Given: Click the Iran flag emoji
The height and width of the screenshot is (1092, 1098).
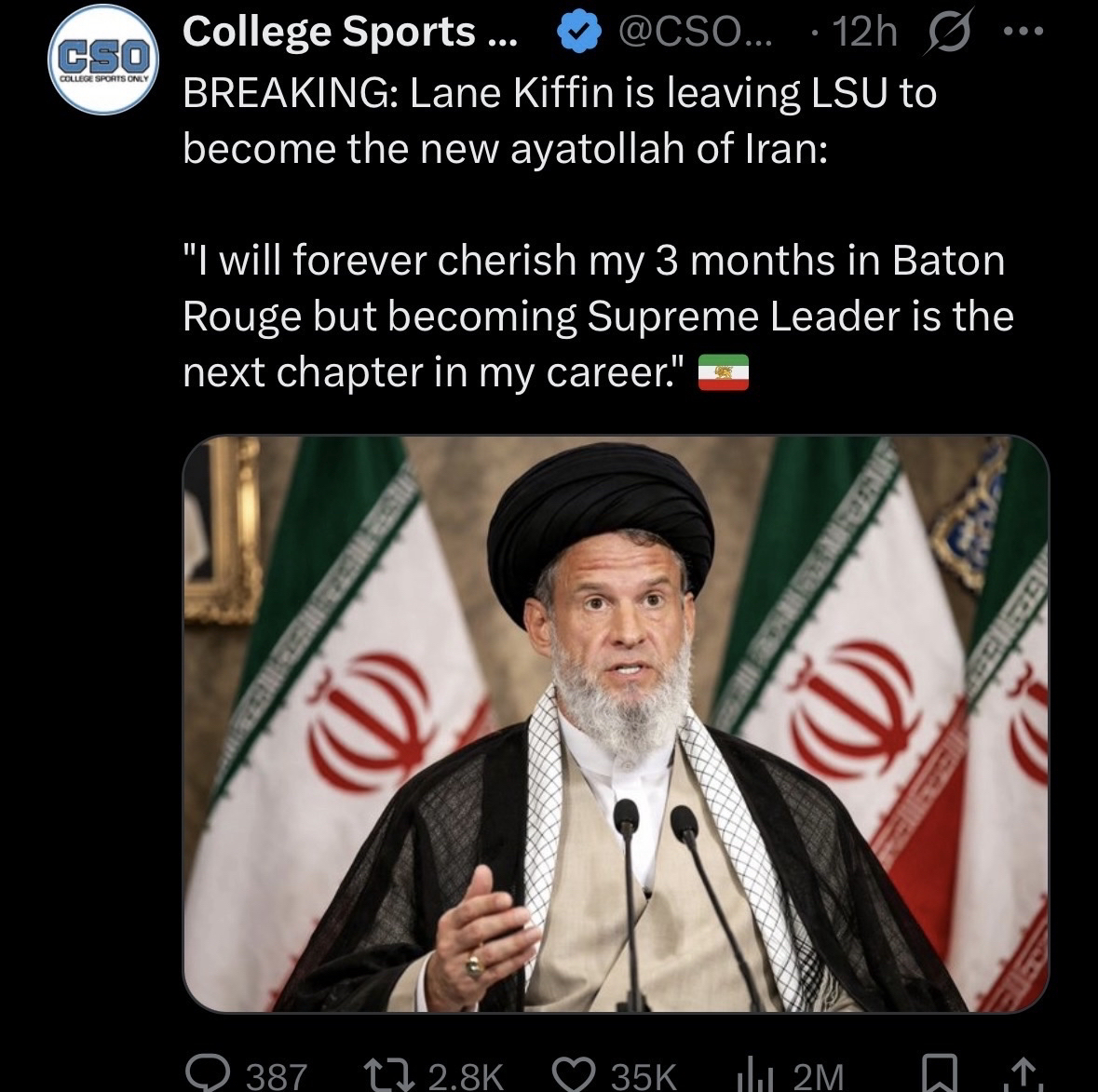Looking at the screenshot, I should tap(724, 372).
